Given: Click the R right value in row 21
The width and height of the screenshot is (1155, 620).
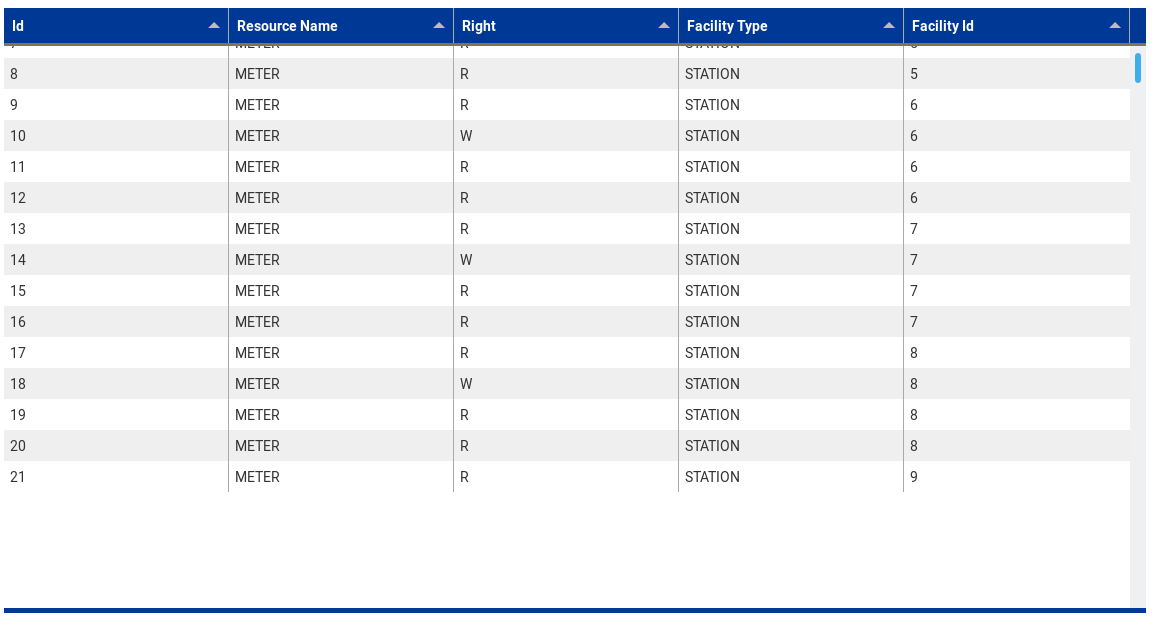Looking at the screenshot, I should pyautogui.click(x=464, y=476).
